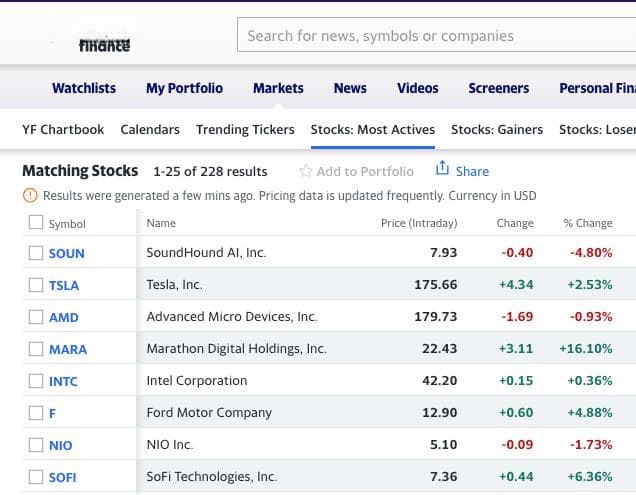The width and height of the screenshot is (636, 495).
Task: Open the Markets menu
Action: pos(278,88)
